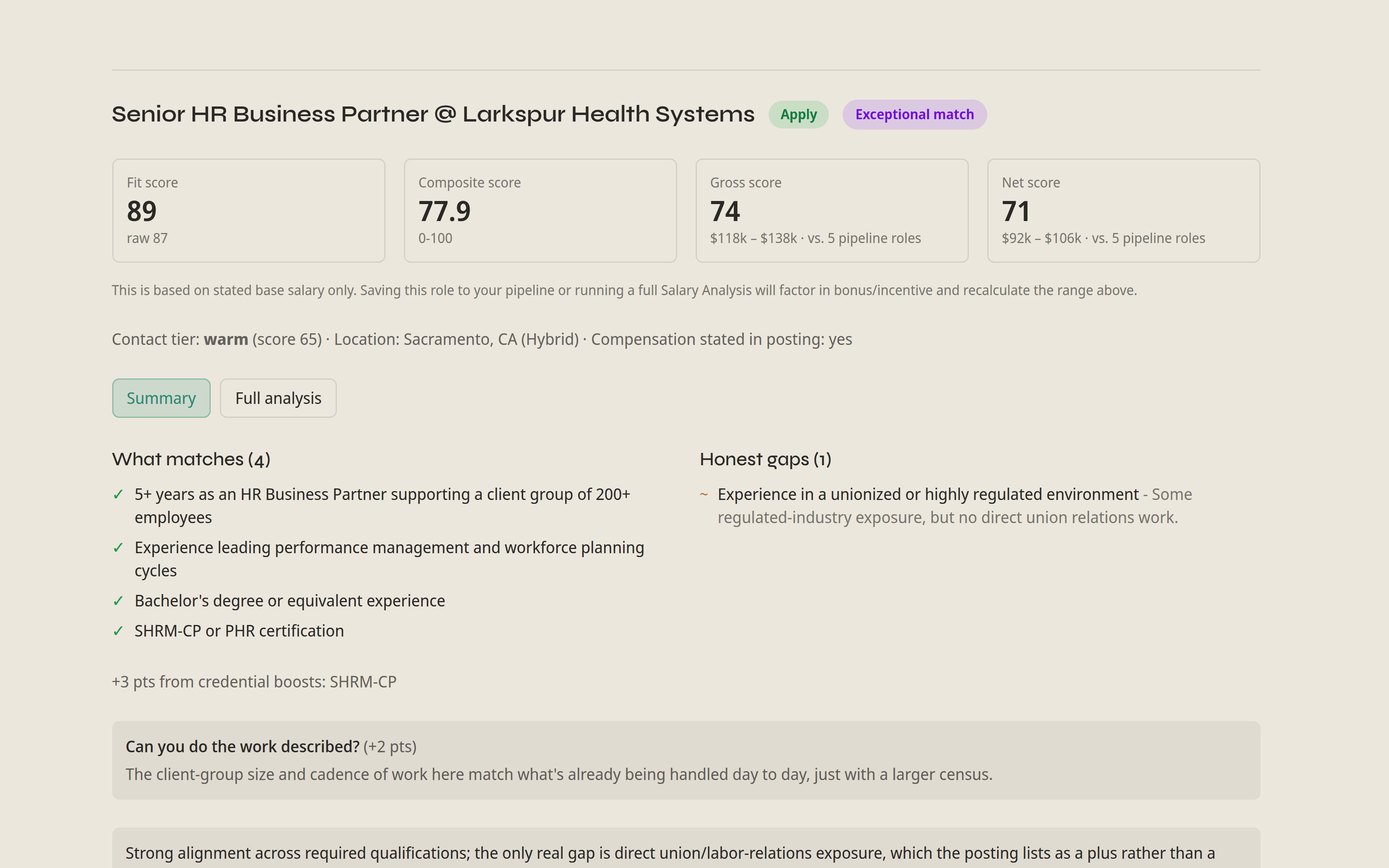Image resolution: width=1389 pixels, height=868 pixels.
Task: Click the 'What matches (4)' heading
Action: [x=191, y=459]
